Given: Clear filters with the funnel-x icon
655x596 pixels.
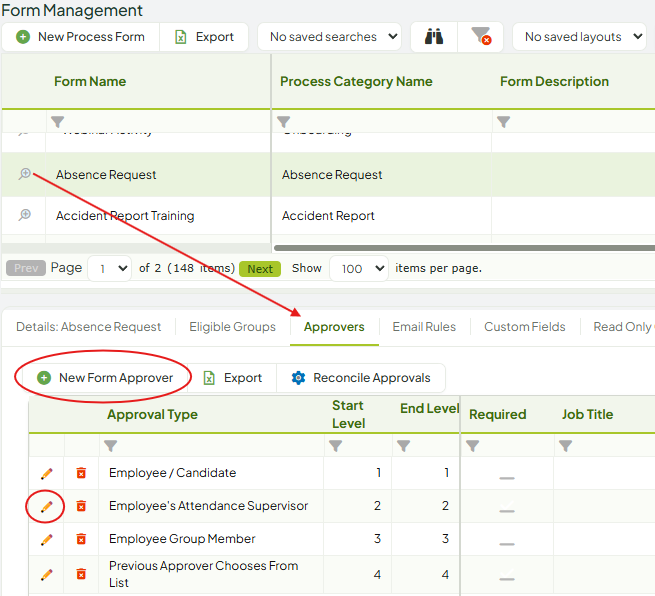Looking at the screenshot, I should tap(480, 37).
